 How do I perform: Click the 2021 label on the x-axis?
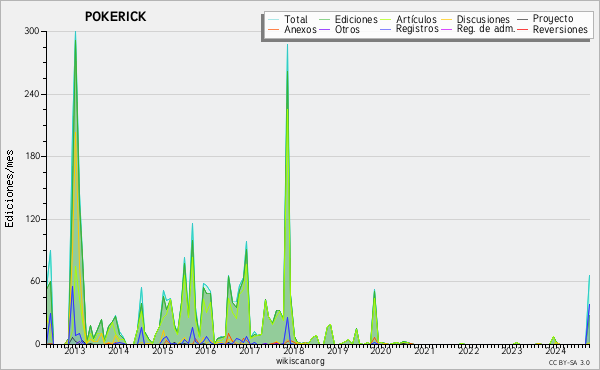click(424, 350)
